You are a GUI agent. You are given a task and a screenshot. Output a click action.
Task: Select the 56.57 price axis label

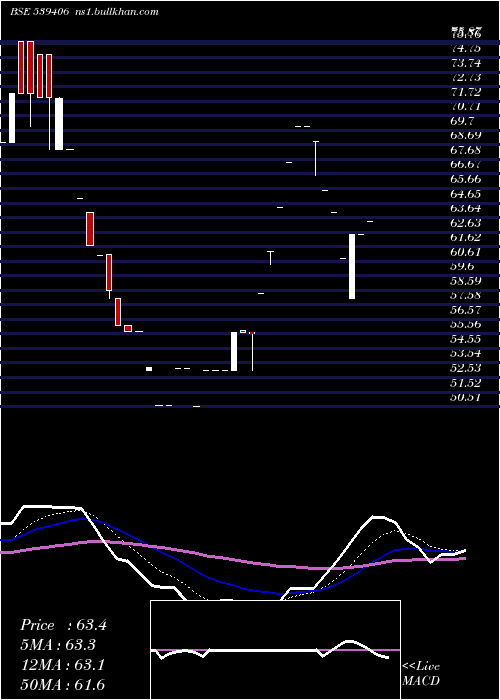pos(466,310)
